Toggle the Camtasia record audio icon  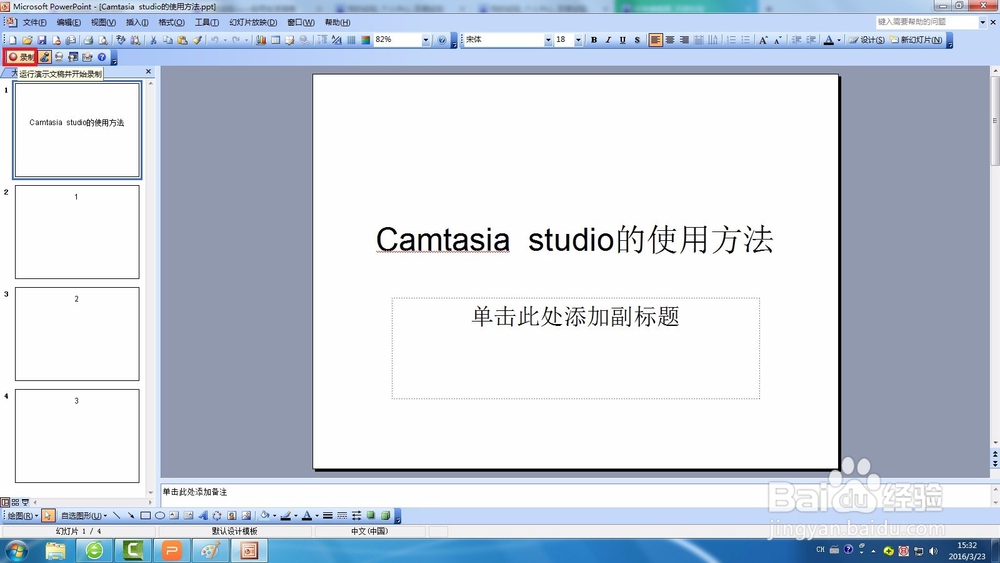[45, 57]
